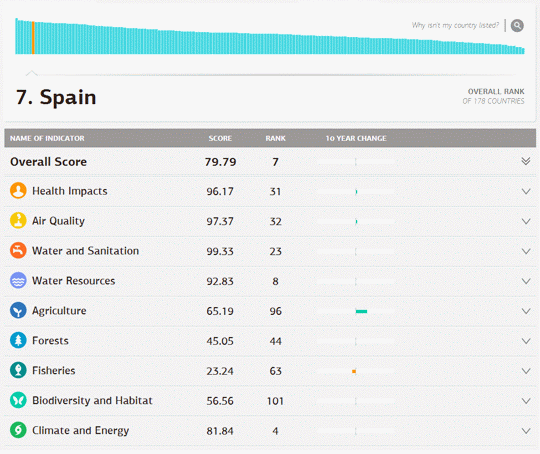The width and height of the screenshot is (540, 454).
Task: Click the Name of Indicator column header
Action: click(x=47, y=138)
